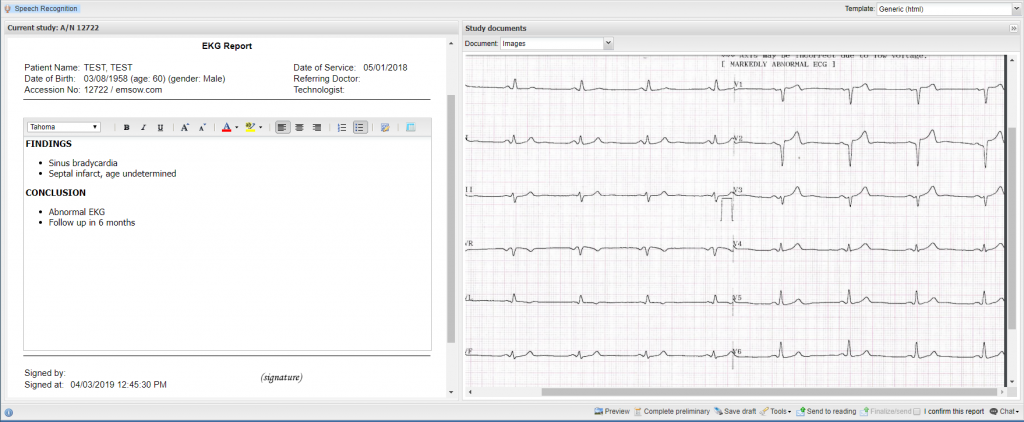Increase font size

185,127
